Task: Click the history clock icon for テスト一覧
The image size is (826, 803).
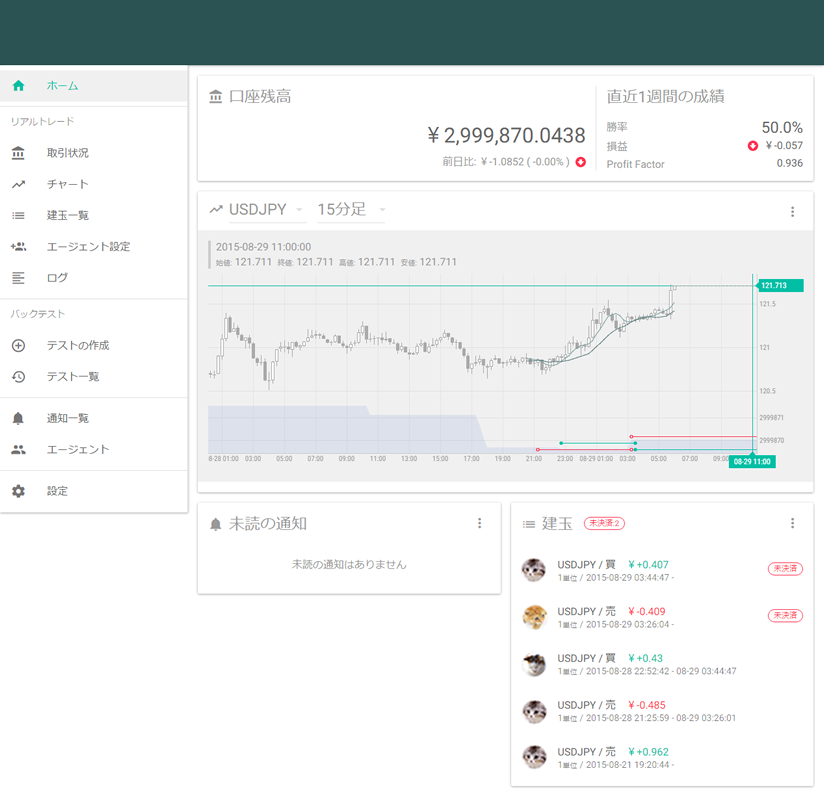Action: click(x=18, y=376)
